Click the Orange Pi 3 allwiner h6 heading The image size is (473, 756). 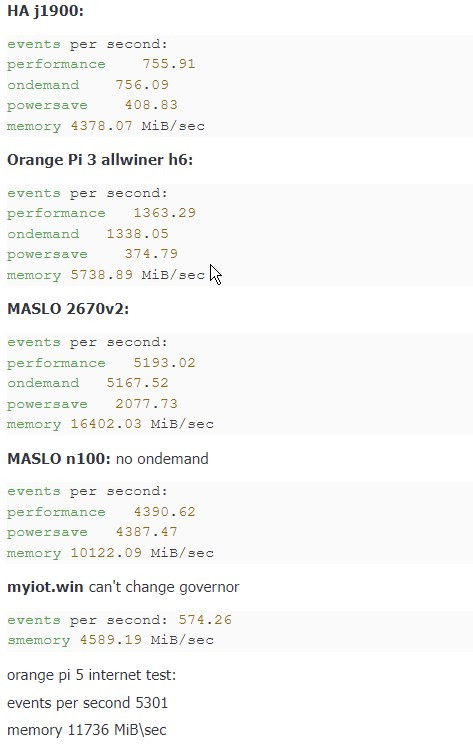coord(100,160)
